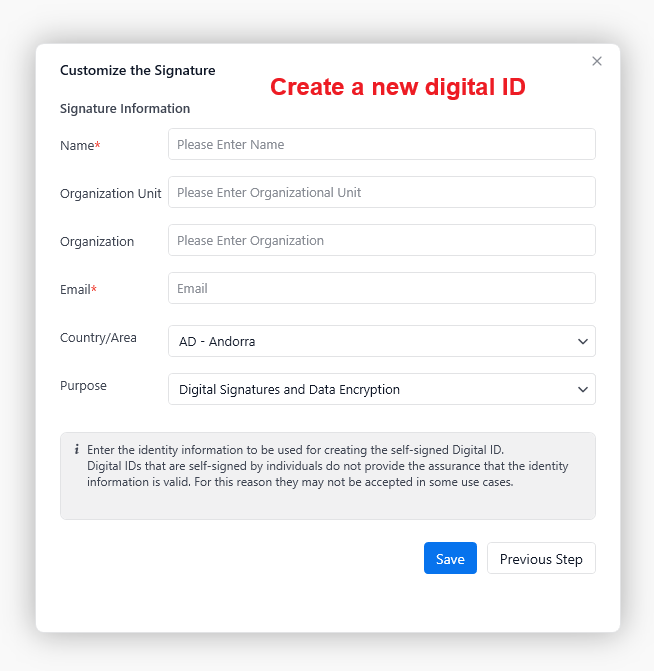The image size is (654, 671).
Task: Click the Country/Area label
Action: pos(98,338)
